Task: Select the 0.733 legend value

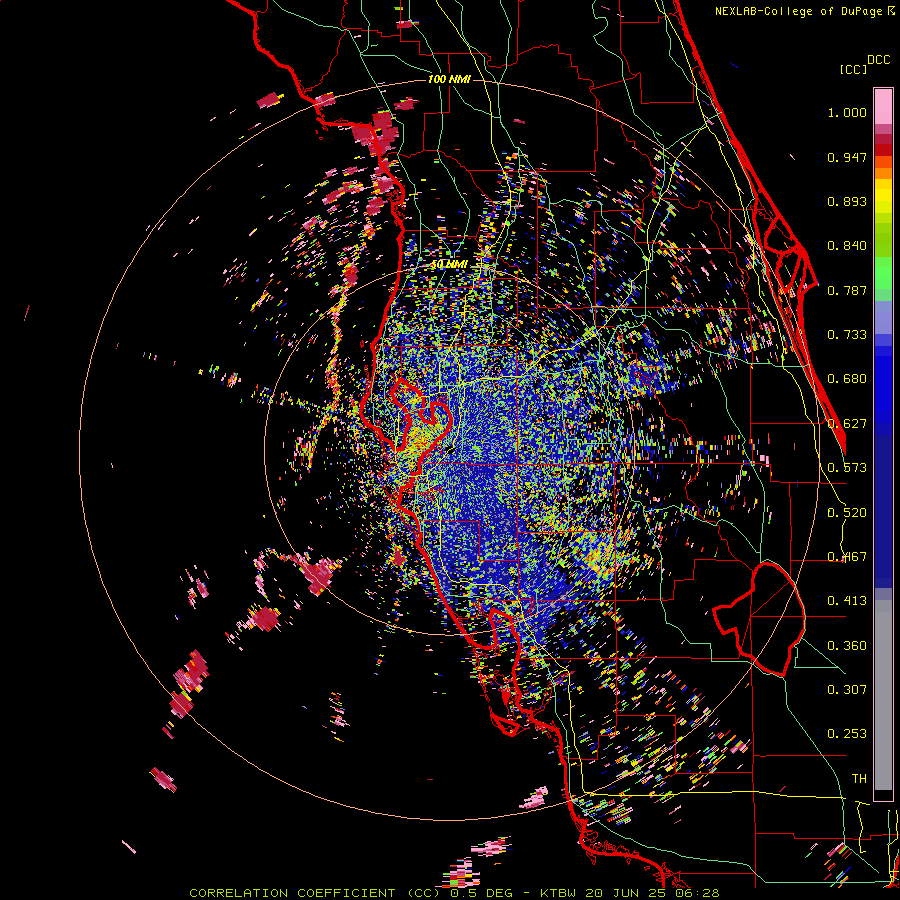Action: tap(847, 335)
